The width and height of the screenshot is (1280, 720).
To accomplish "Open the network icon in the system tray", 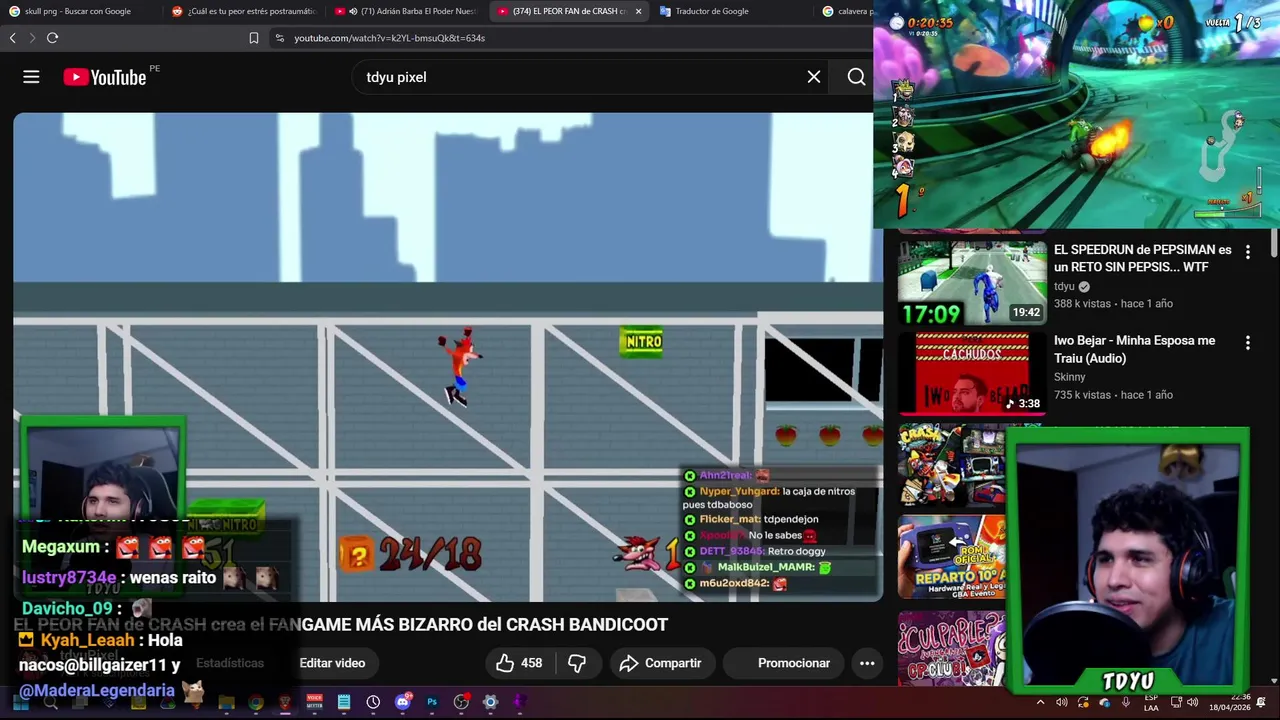I will 1176,702.
